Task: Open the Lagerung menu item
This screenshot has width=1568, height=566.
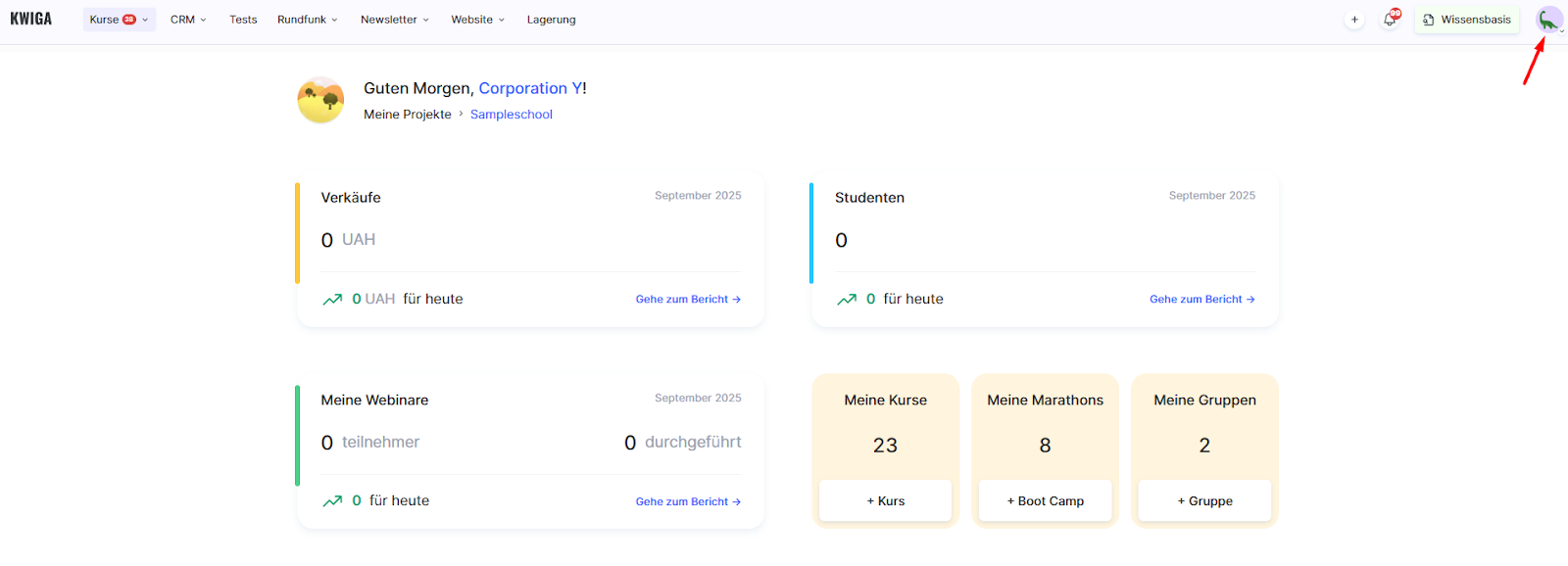Action: (551, 20)
